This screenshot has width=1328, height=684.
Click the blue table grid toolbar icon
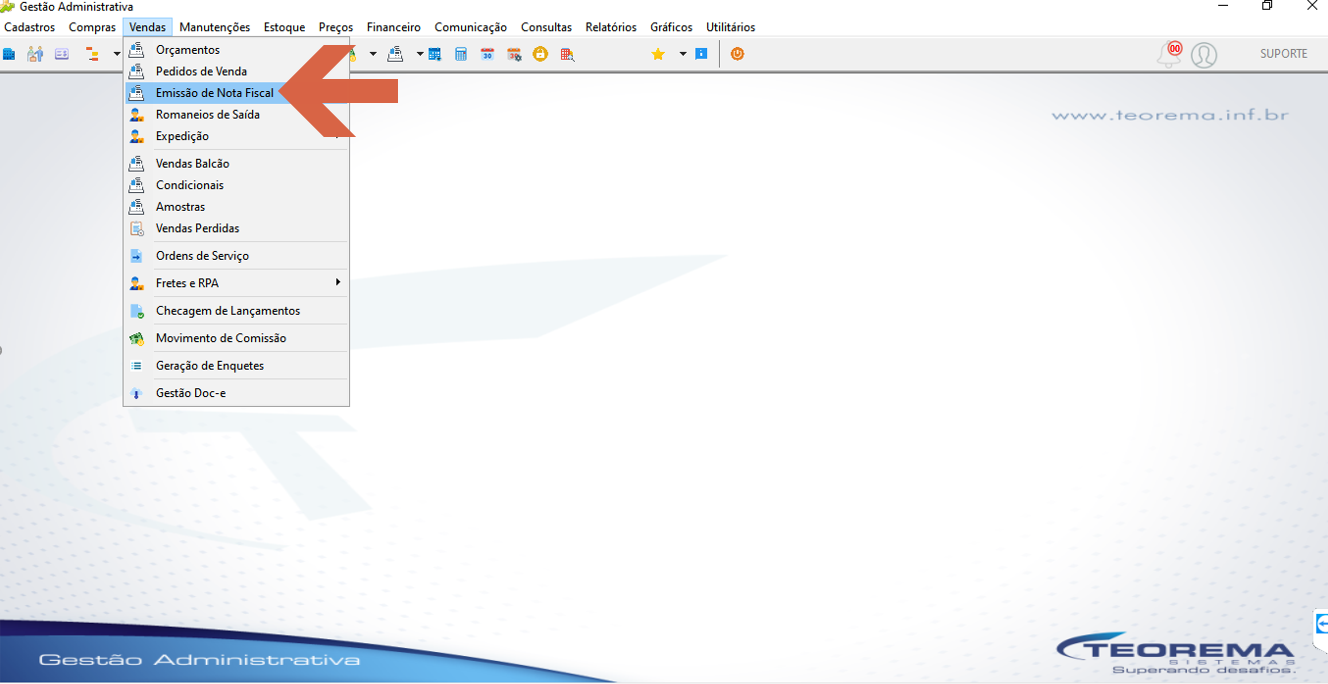click(x=435, y=54)
